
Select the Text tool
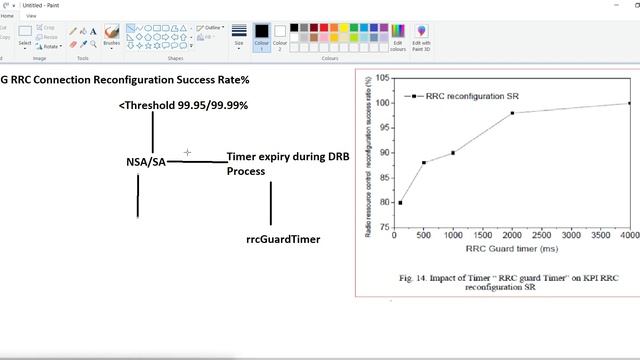[x=93, y=31]
